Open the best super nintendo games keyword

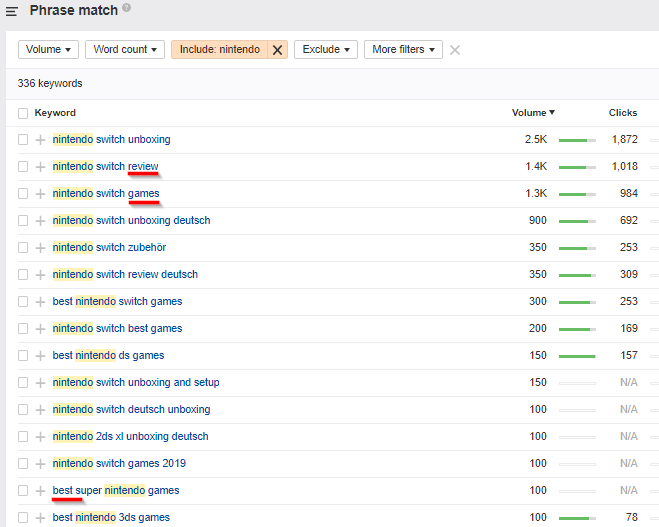click(x=116, y=491)
